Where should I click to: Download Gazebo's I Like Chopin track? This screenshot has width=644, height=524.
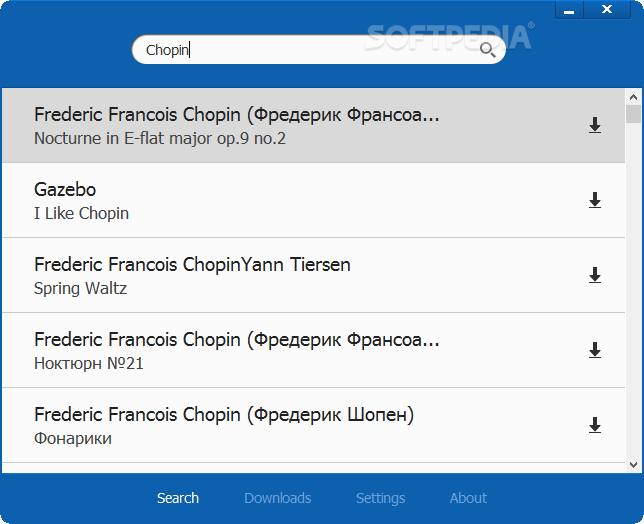coord(595,200)
